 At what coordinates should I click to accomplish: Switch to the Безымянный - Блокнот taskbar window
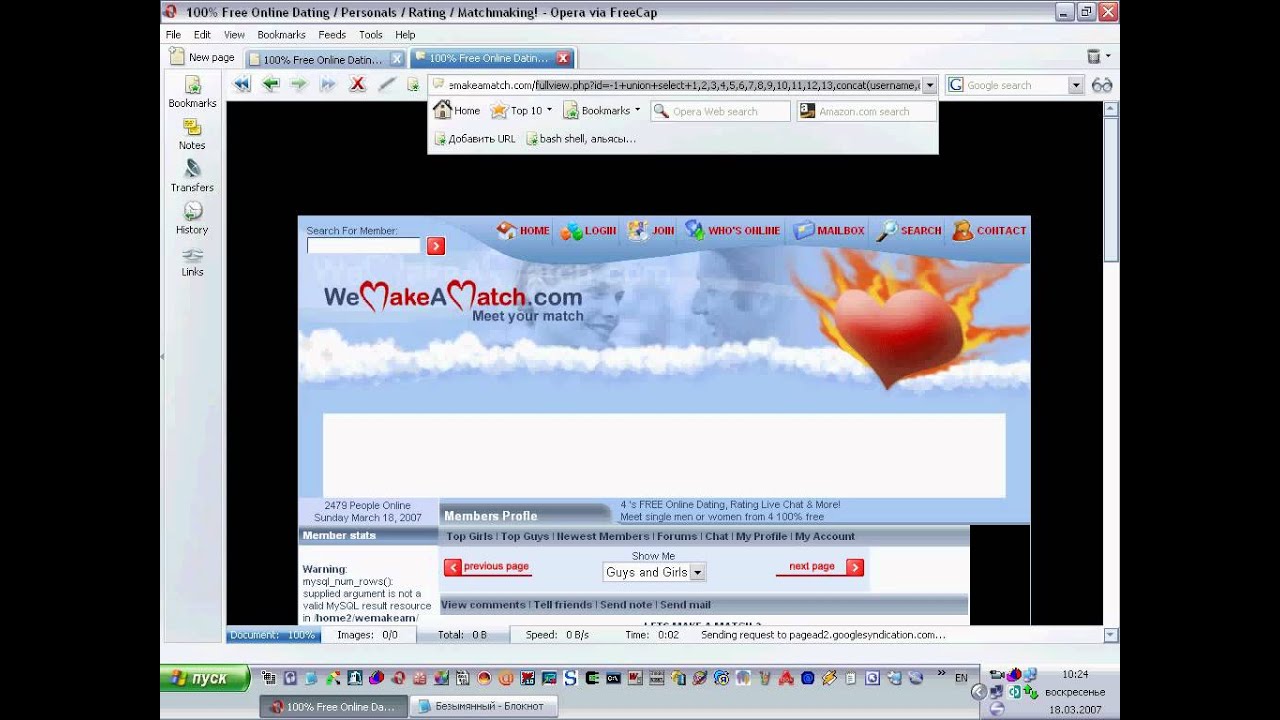(484, 706)
